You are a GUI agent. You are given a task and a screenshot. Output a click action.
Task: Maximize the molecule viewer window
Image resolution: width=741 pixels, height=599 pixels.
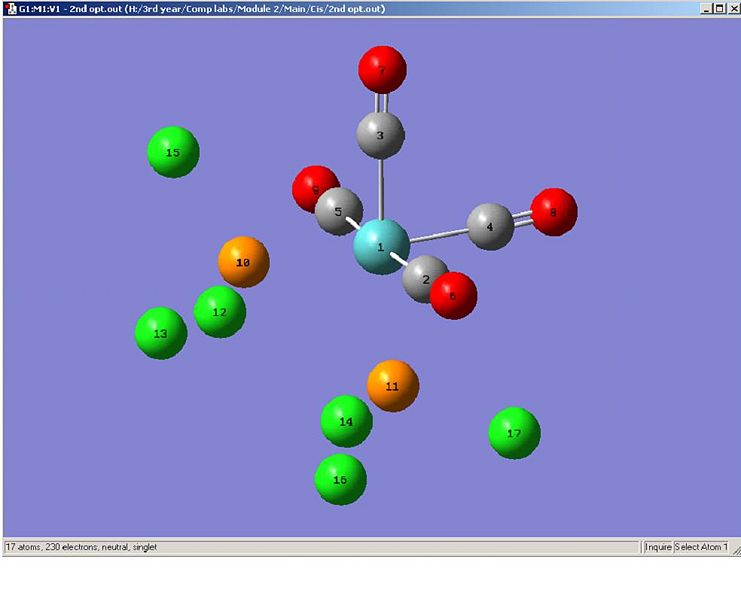[x=719, y=9]
